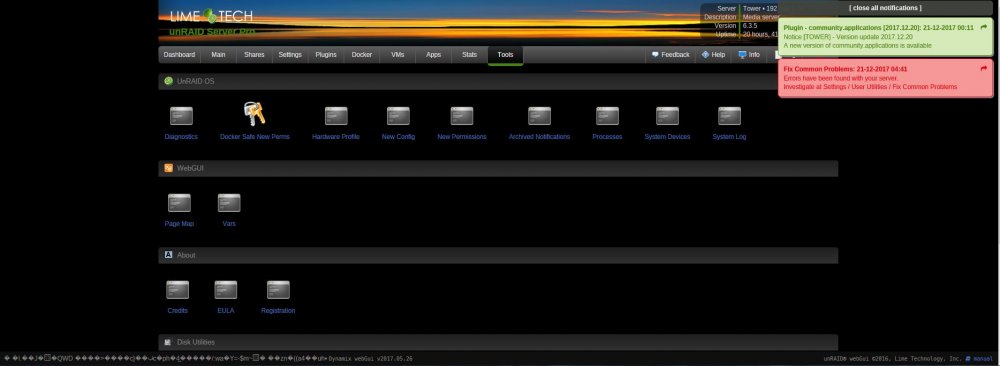The width and height of the screenshot is (1000, 366).
Task: Go to the Dashboard tab
Action: [x=179, y=55]
